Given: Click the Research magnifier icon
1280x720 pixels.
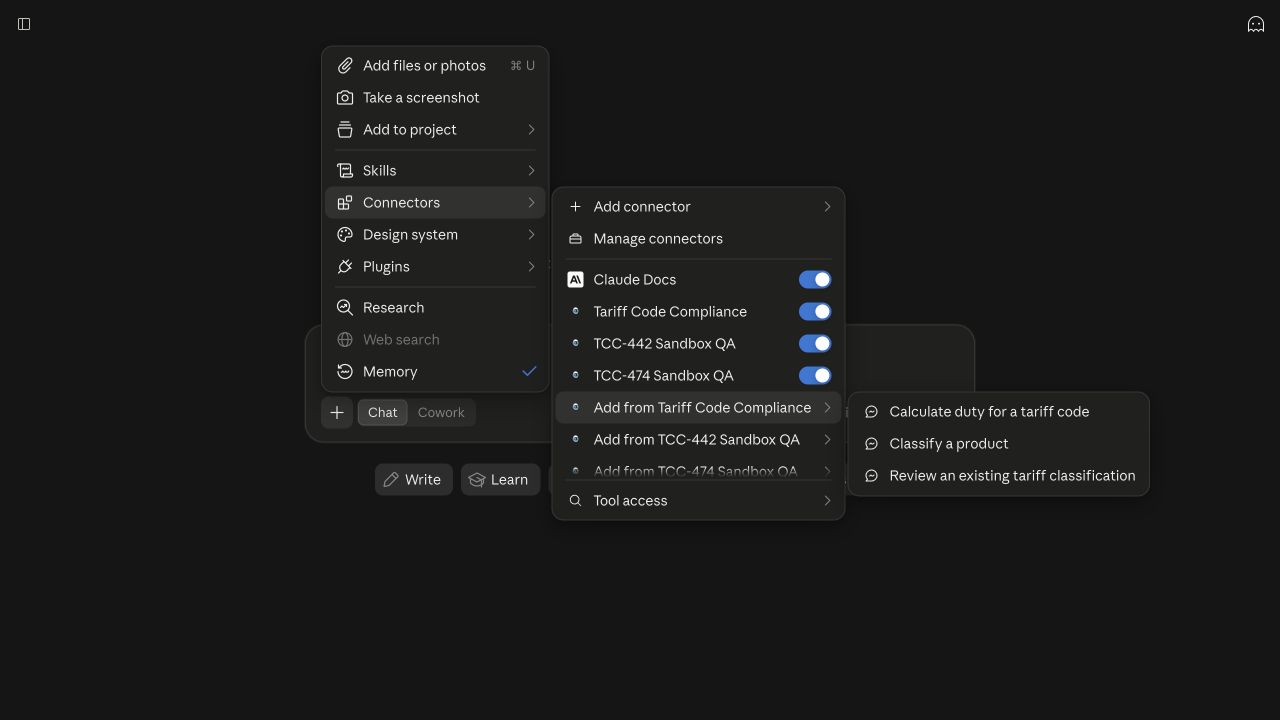Looking at the screenshot, I should (x=345, y=308).
